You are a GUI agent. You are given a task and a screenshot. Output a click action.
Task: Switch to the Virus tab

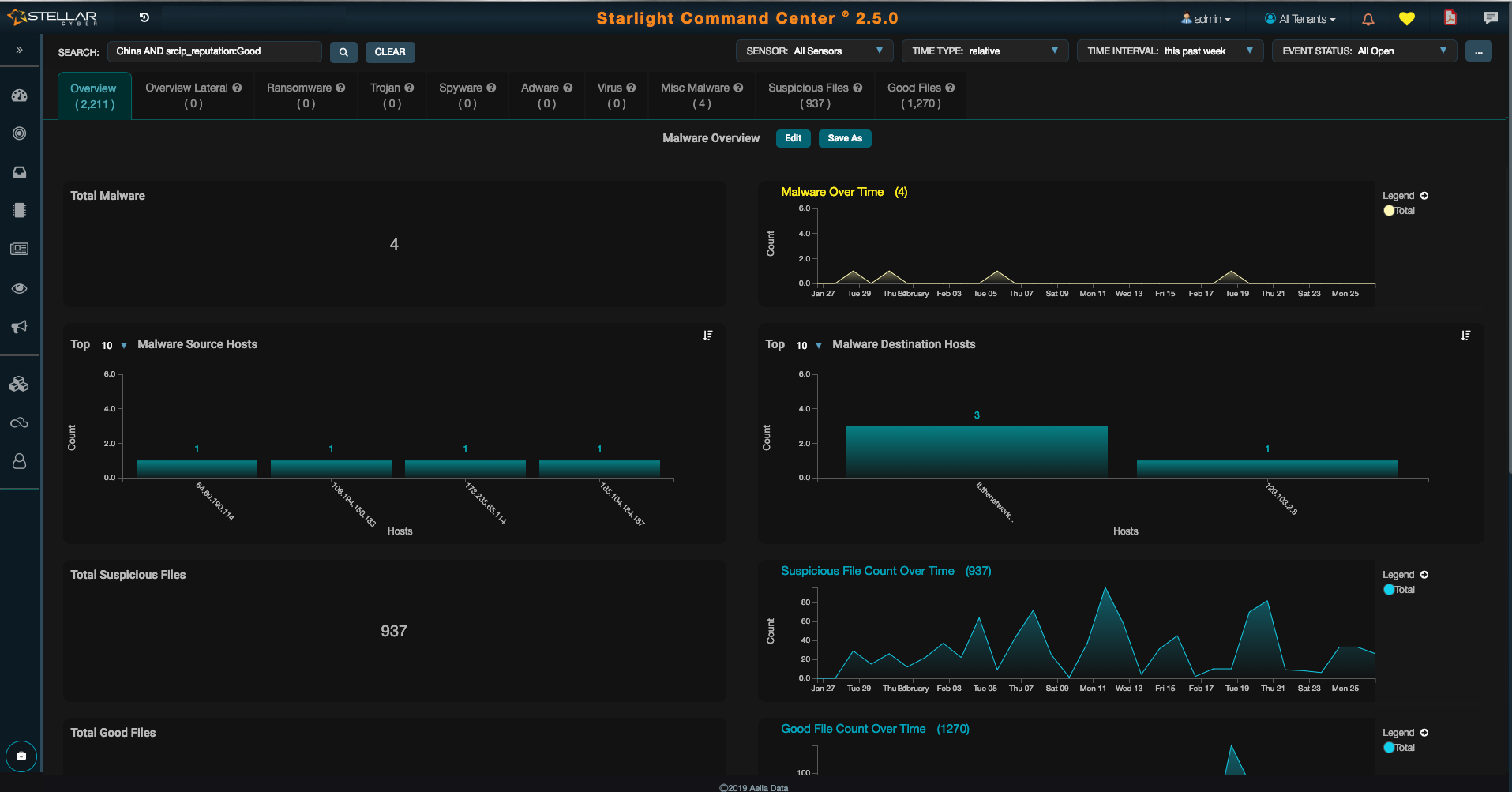[x=617, y=96]
